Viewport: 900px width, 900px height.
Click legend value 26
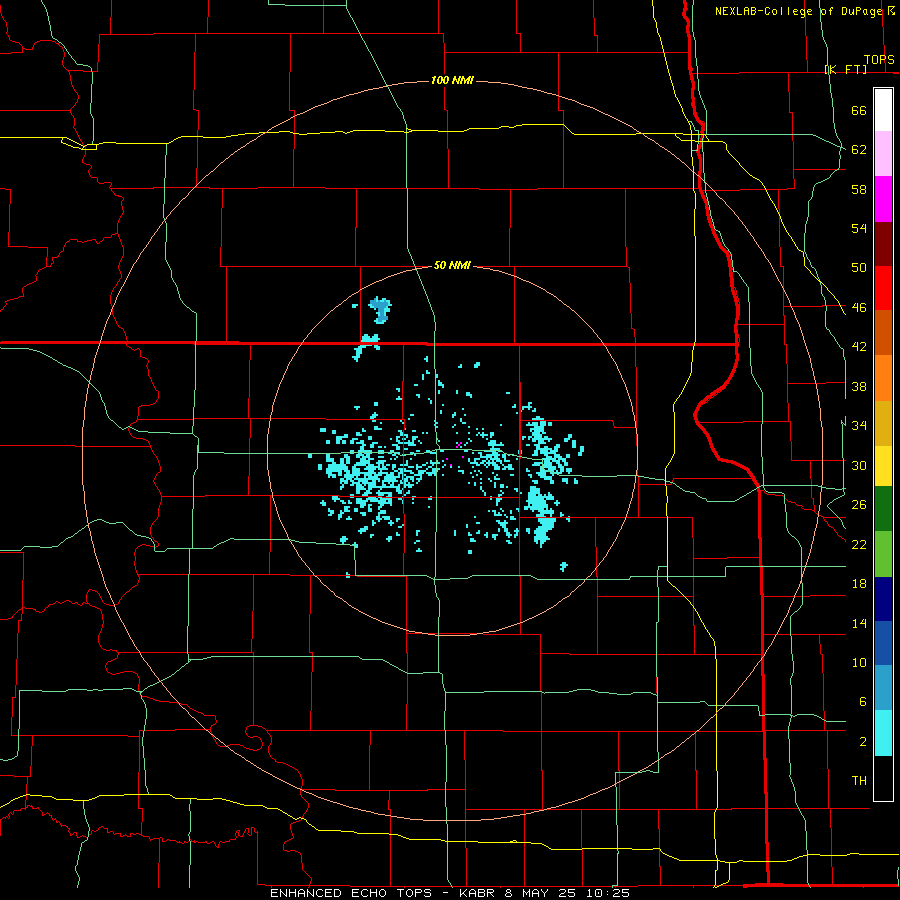[x=859, y=505]
